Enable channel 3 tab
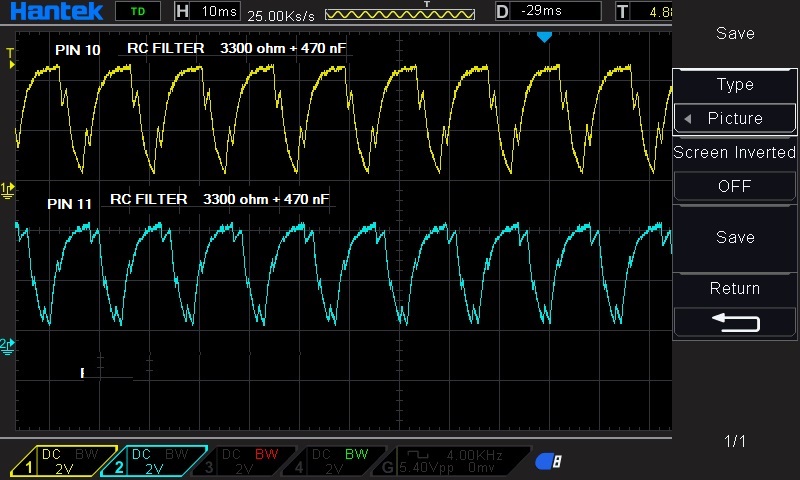Image resolution: width=800 pixels, height=480 pixels. click(244, 462)
